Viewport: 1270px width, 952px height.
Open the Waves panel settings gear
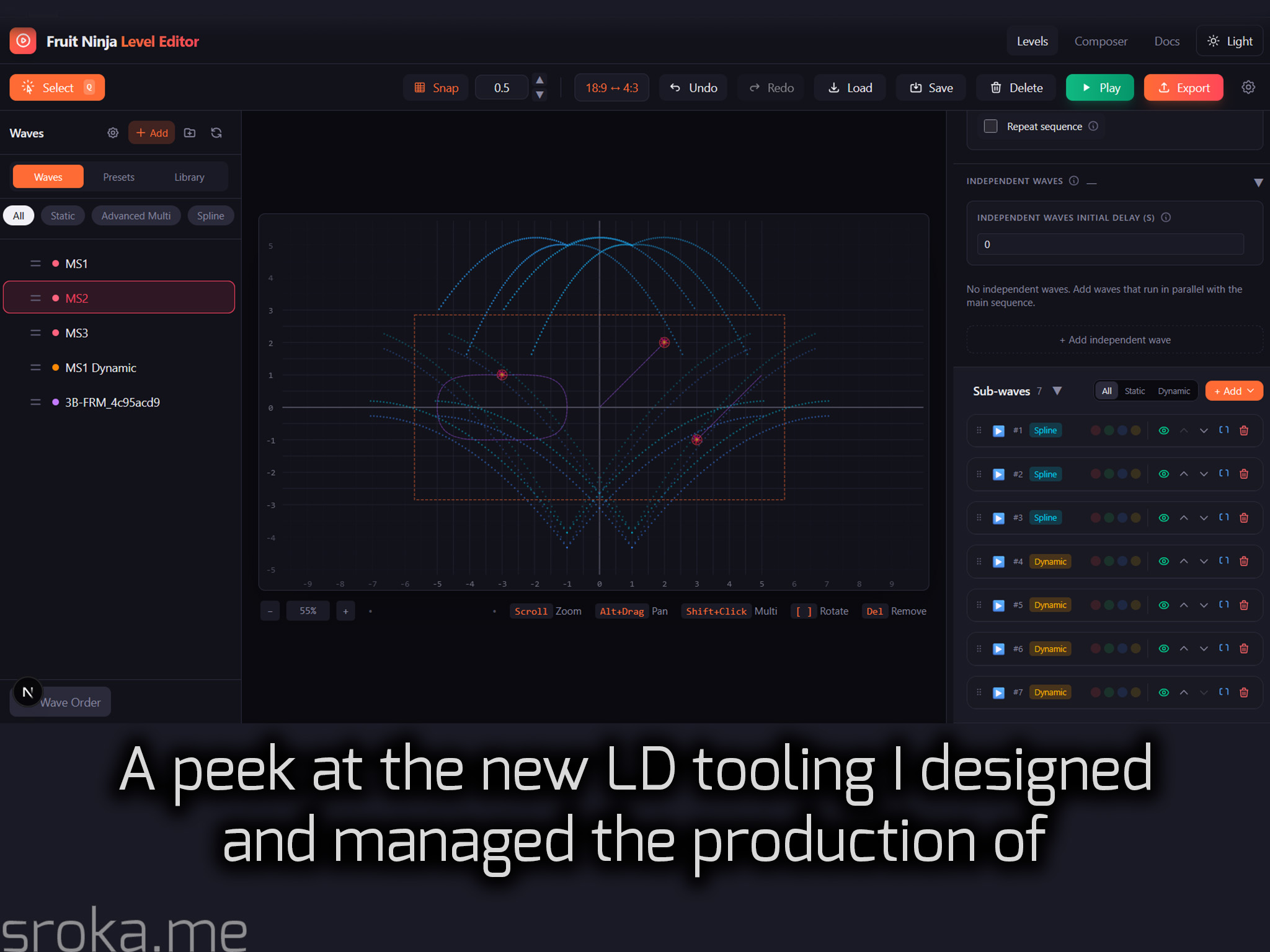click(x=113, y=133)
